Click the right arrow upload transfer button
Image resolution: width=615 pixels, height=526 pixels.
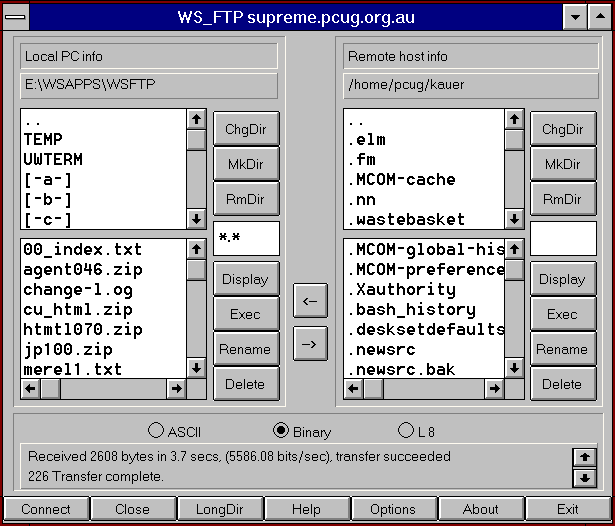310,344
